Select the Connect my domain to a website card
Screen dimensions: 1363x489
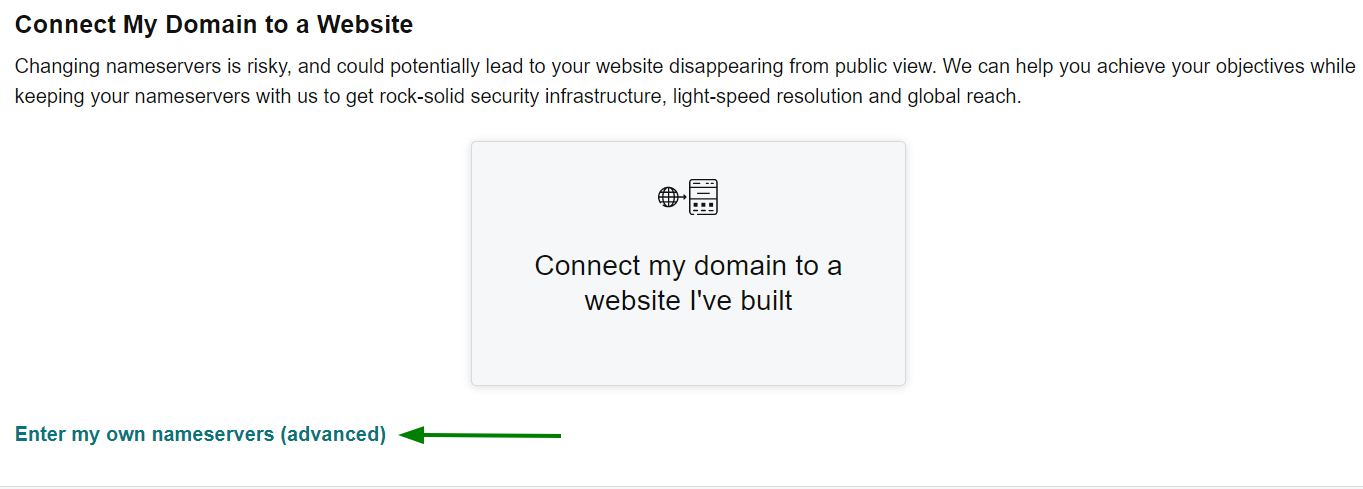pyautogui.click(x=688, y=263)
